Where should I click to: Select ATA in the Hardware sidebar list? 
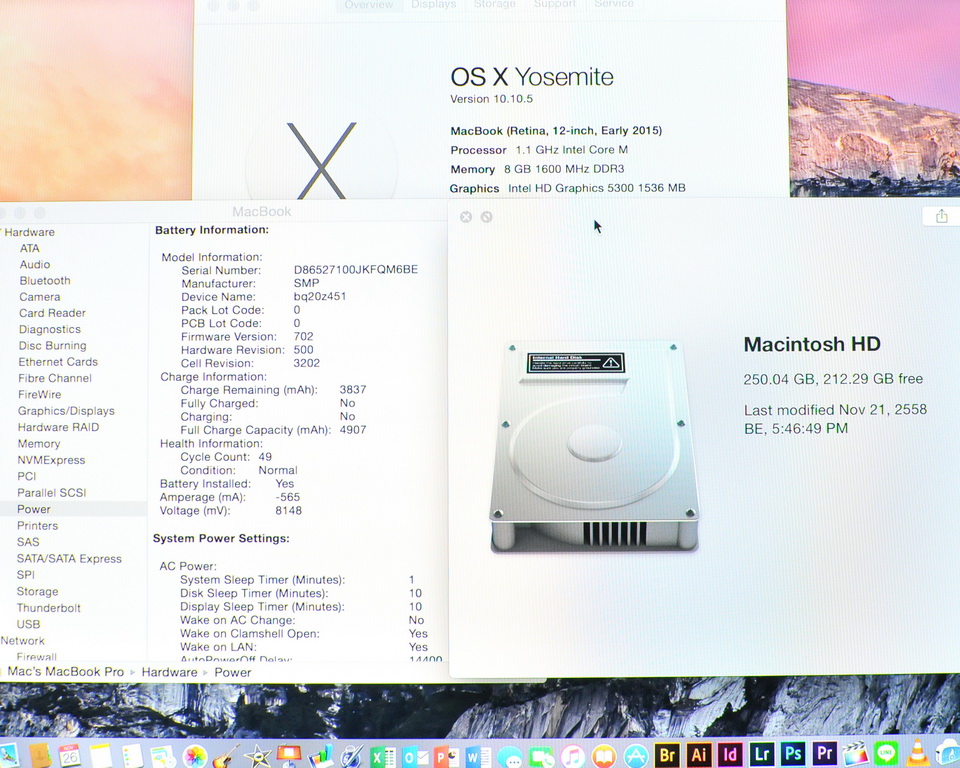click(x=29, y=248)
